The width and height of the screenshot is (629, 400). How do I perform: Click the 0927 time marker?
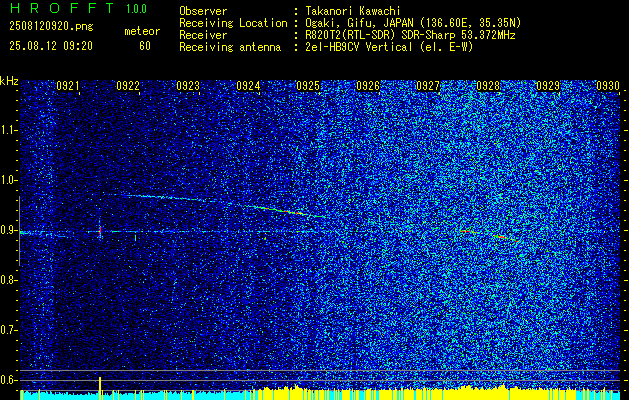pos(428,85)
